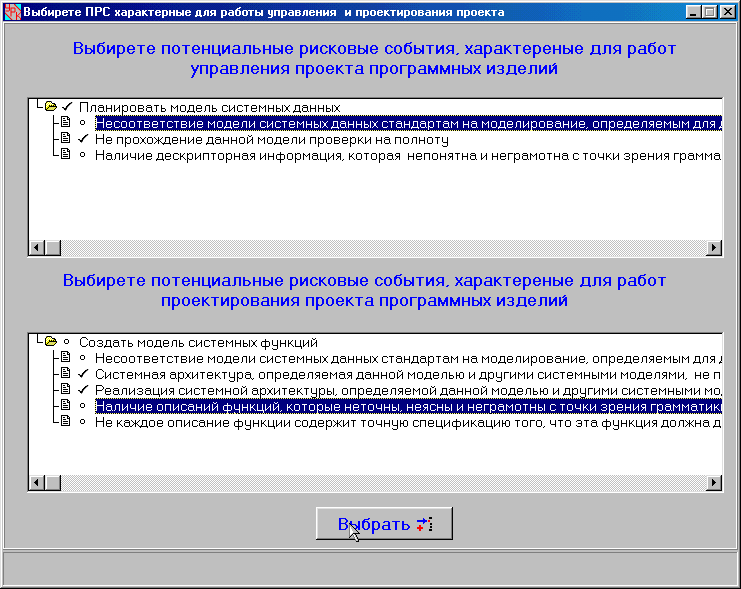Uncheck Не прохождение данной модели проверки
The height and width of the screenshot is (589, 741).
click(x=83, y=139)
